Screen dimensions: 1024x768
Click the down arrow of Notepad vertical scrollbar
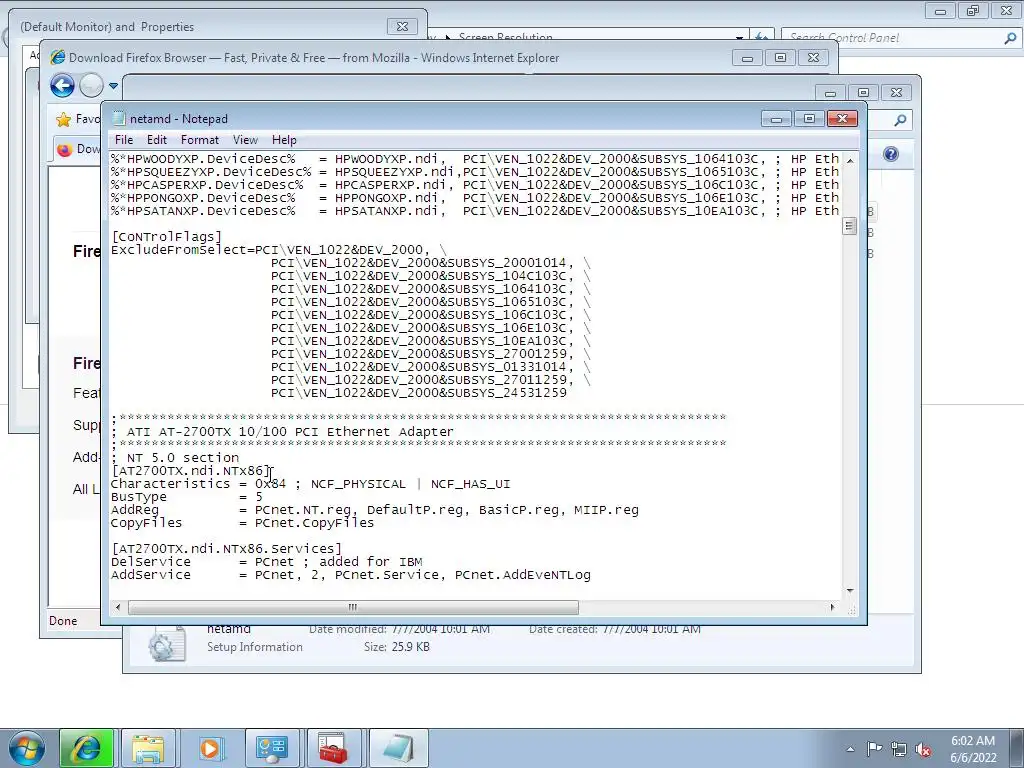850,590
